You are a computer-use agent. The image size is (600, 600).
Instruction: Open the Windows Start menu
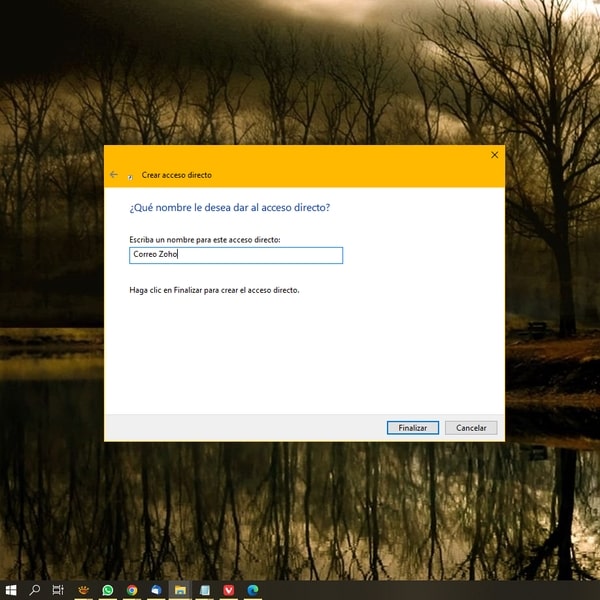click(11, 590)
